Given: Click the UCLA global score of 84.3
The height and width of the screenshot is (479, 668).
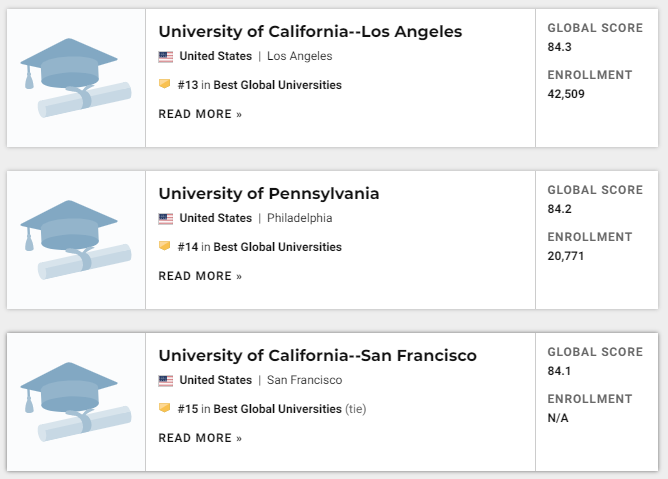Looking at the screenshot, I should pos(559,47).
